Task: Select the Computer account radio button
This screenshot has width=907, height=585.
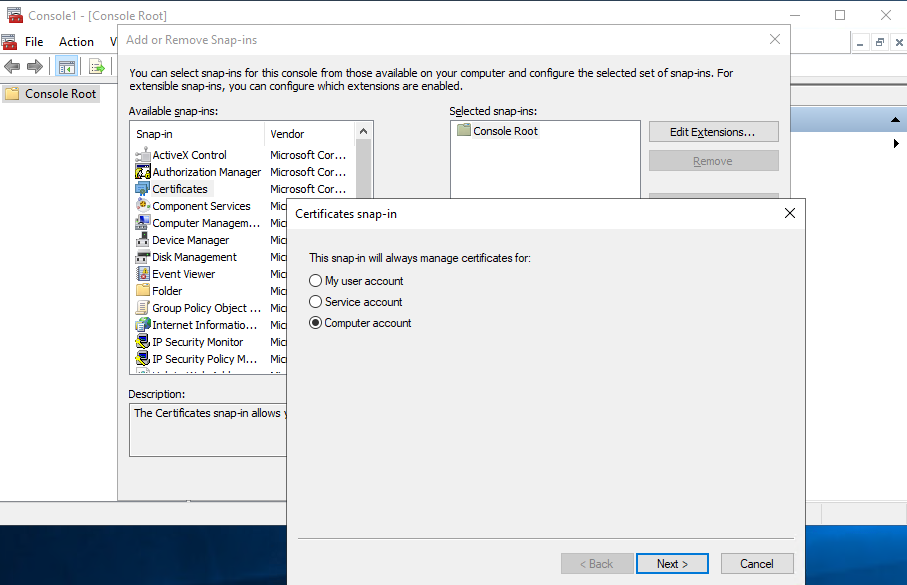Action: click(x=315, y=323)
